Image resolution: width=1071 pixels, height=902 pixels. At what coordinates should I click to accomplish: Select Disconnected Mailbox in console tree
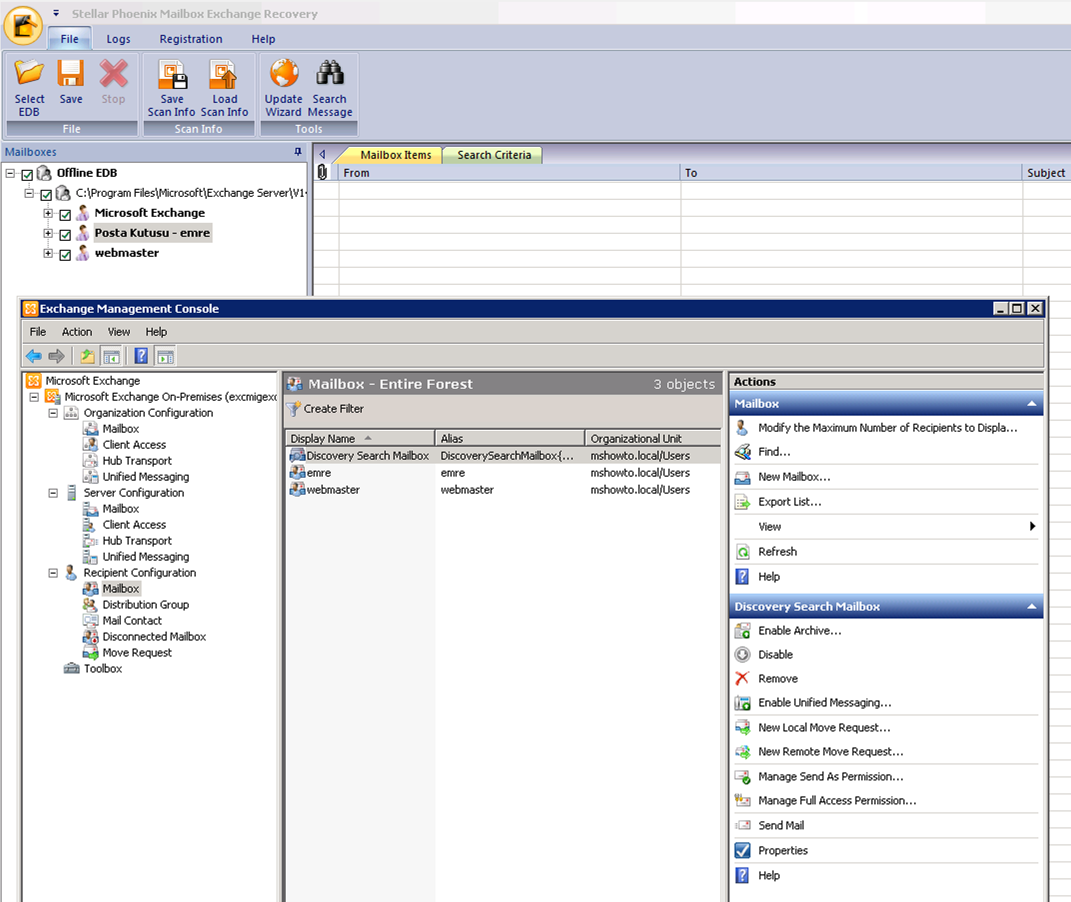pos(154,637)
